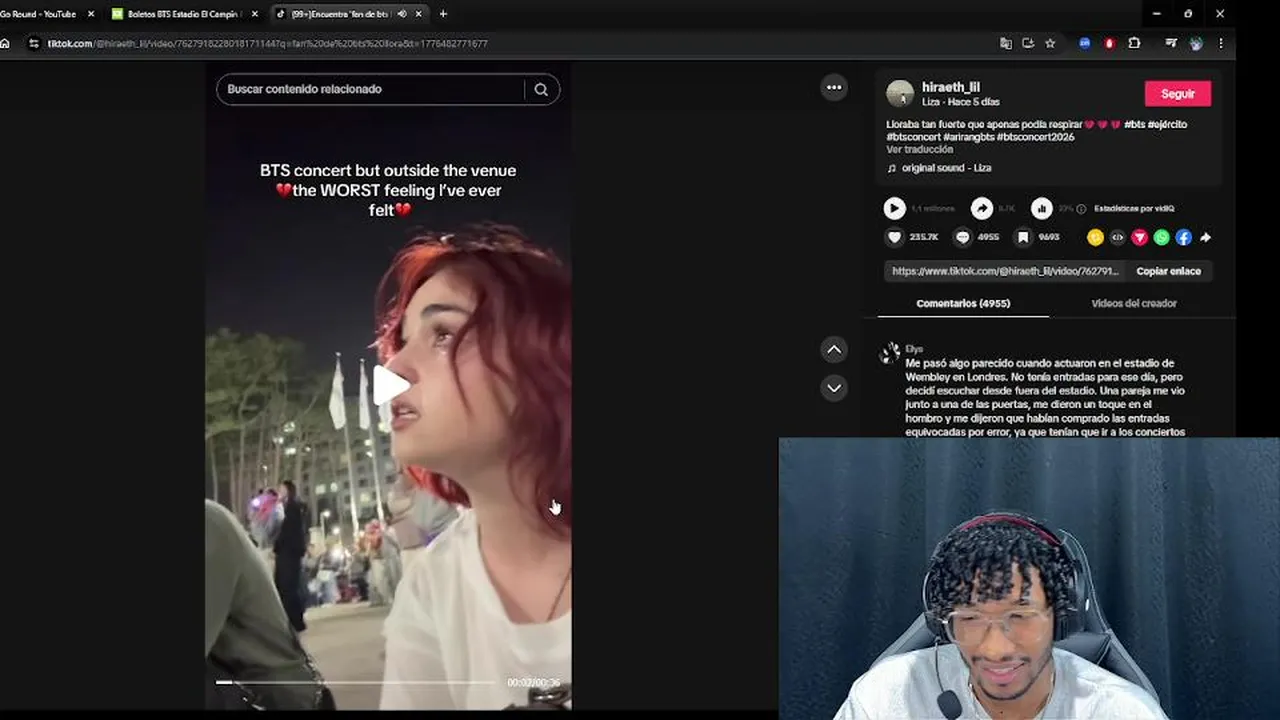Close the Boletos BTS browser tab
Screen dimensions: 1280x720
point(255,14)
